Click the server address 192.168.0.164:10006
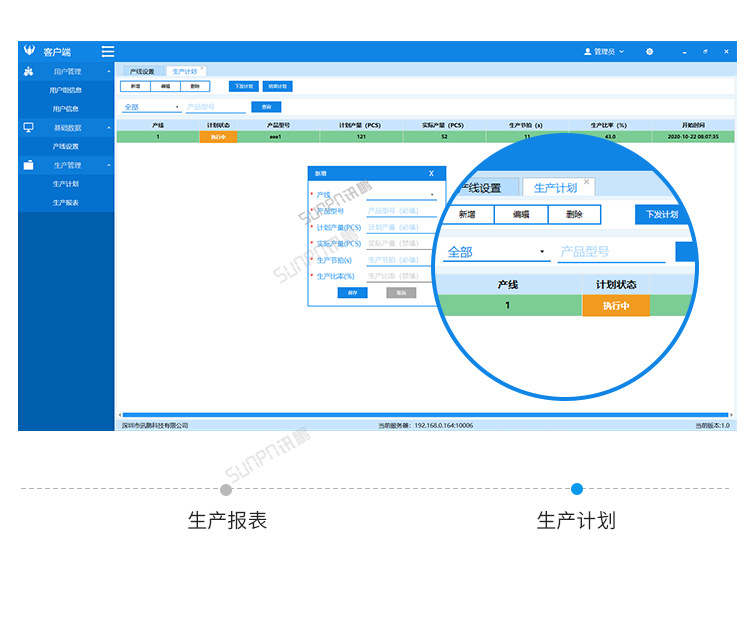Image resolution: width=750 pixels, height=631 pixels. pyautogui.click(x=443, y=425)
